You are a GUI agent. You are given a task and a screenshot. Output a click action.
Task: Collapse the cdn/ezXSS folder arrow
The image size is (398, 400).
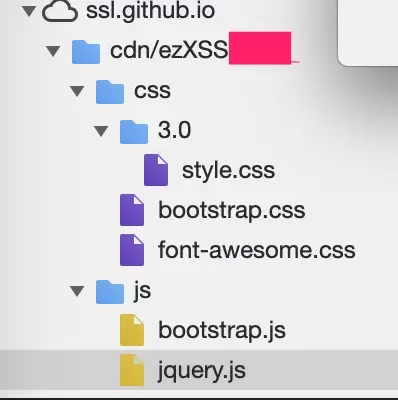[53, 51]
